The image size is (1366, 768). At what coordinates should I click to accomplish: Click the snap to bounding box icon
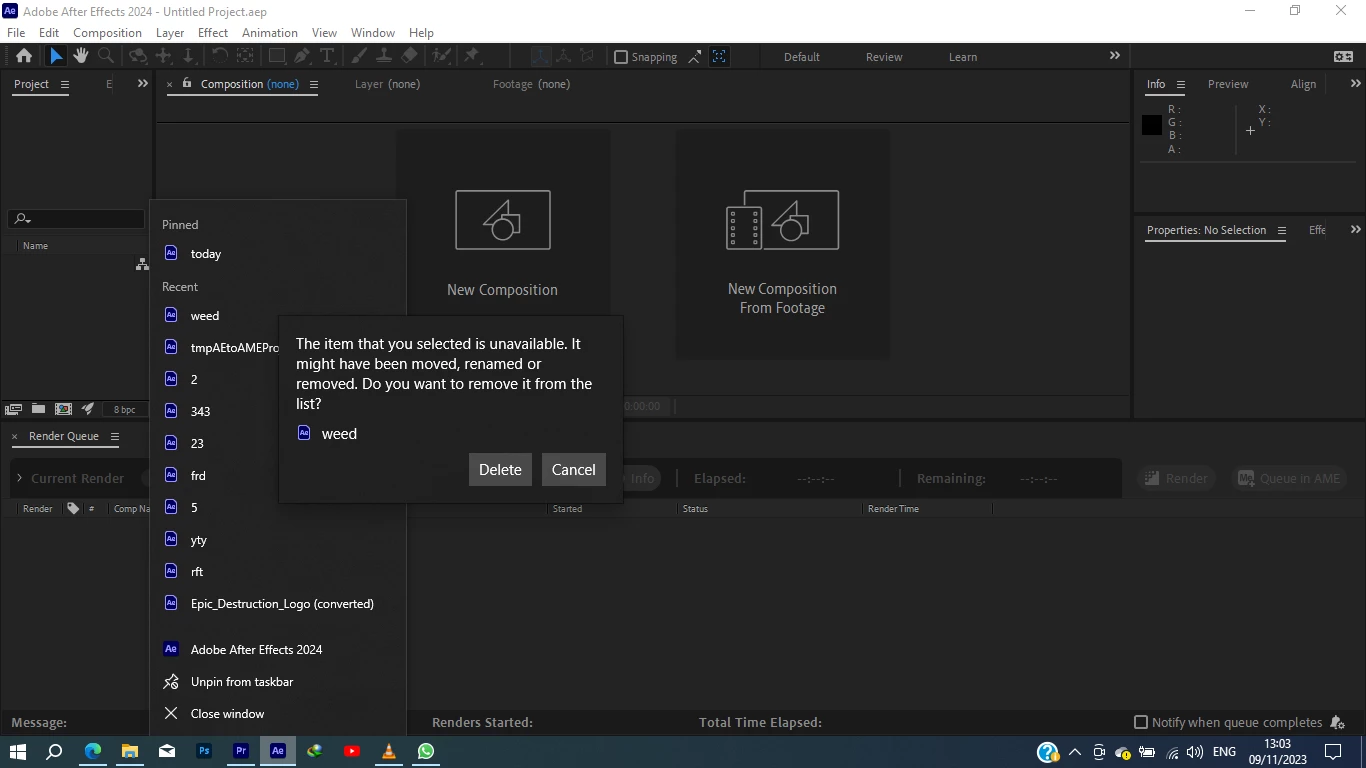[x=695, y=57]
